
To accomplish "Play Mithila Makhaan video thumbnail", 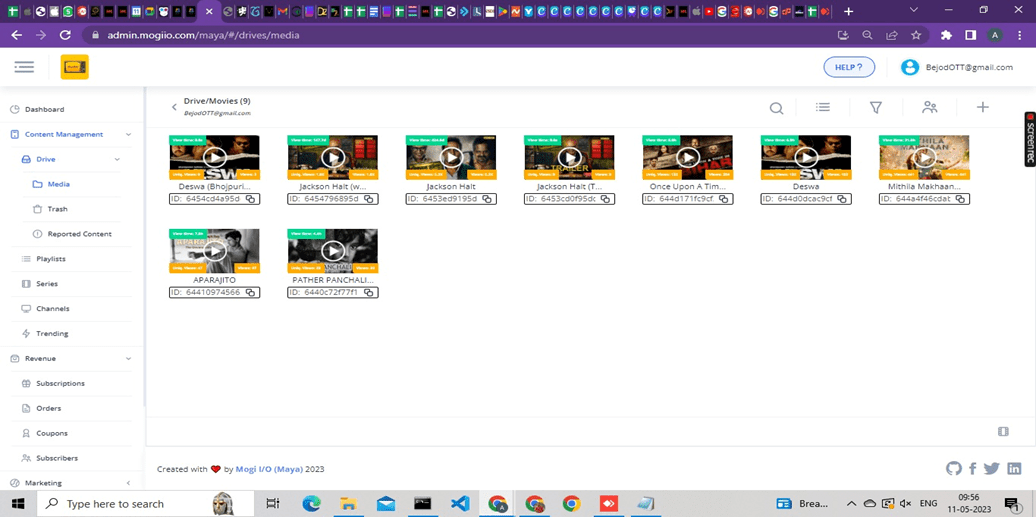I will (924, 157).
